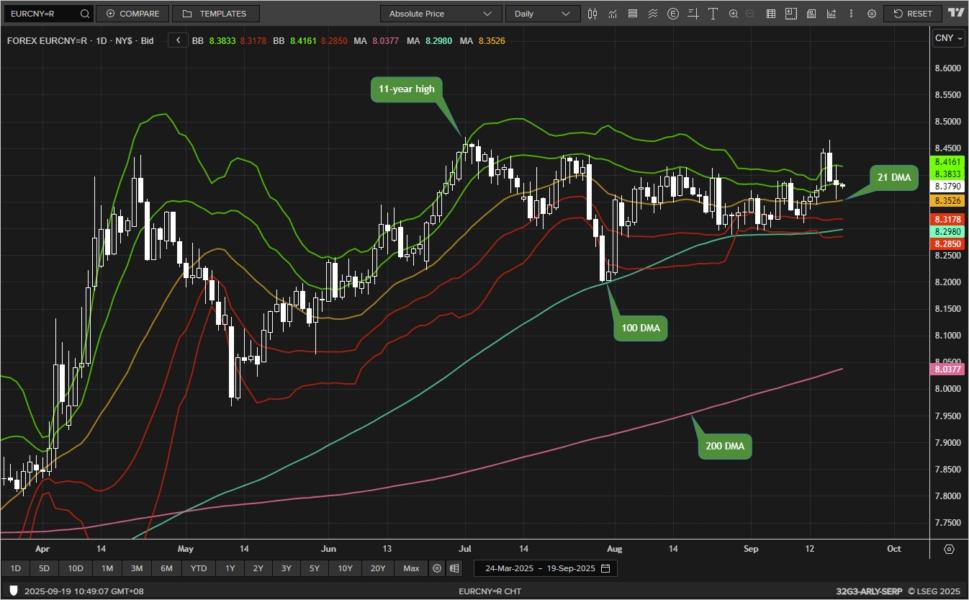The width and height of the screenshot is (969, 600).
Task: Collapse the indicator legend with chevron
Action: (178, 40)
